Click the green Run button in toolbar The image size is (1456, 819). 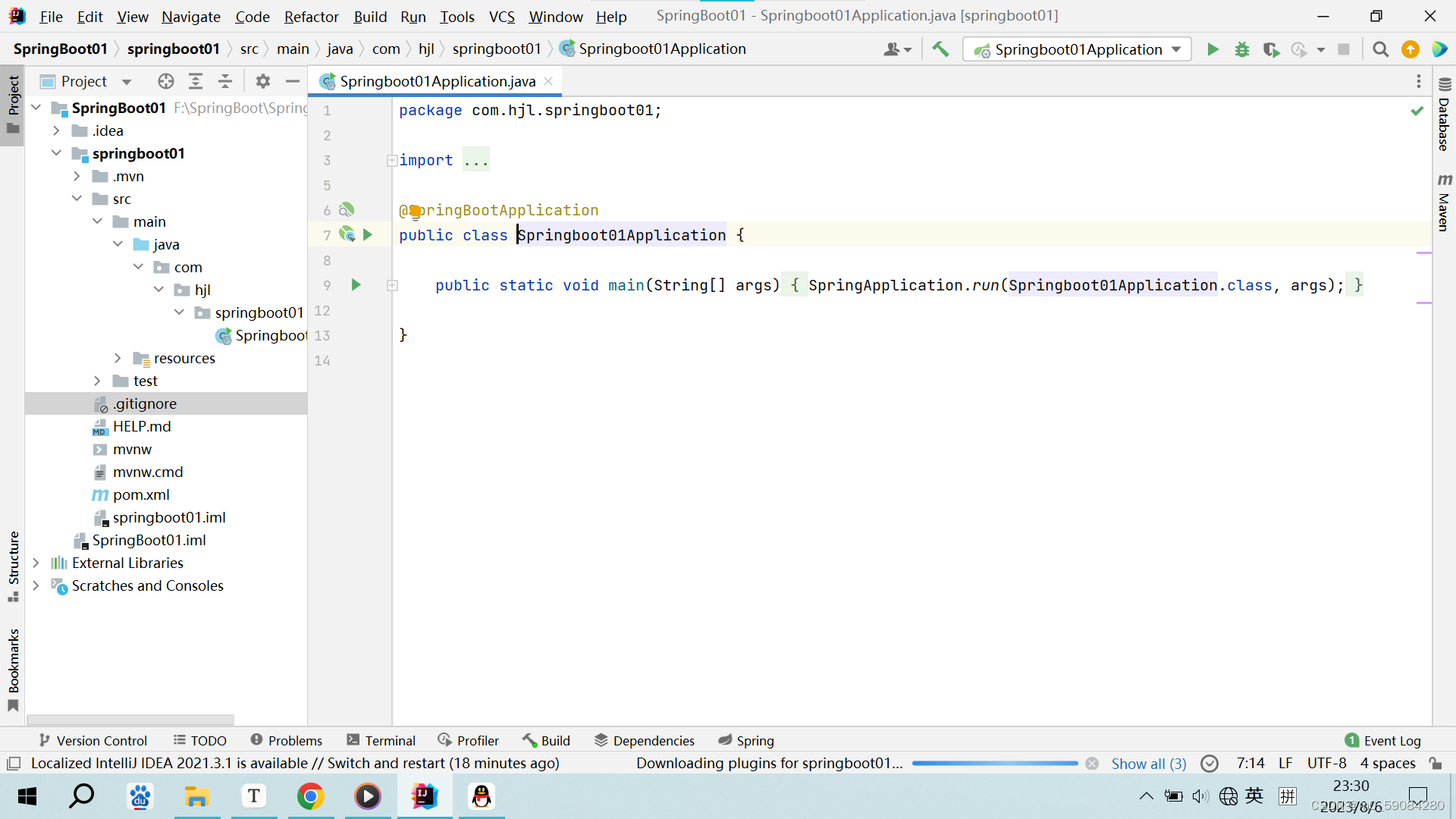pyautogui.click(x=1213, y=49)
